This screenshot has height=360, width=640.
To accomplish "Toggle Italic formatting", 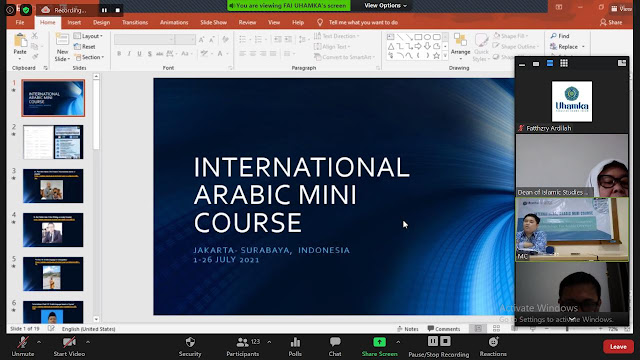I will point(129,53).
